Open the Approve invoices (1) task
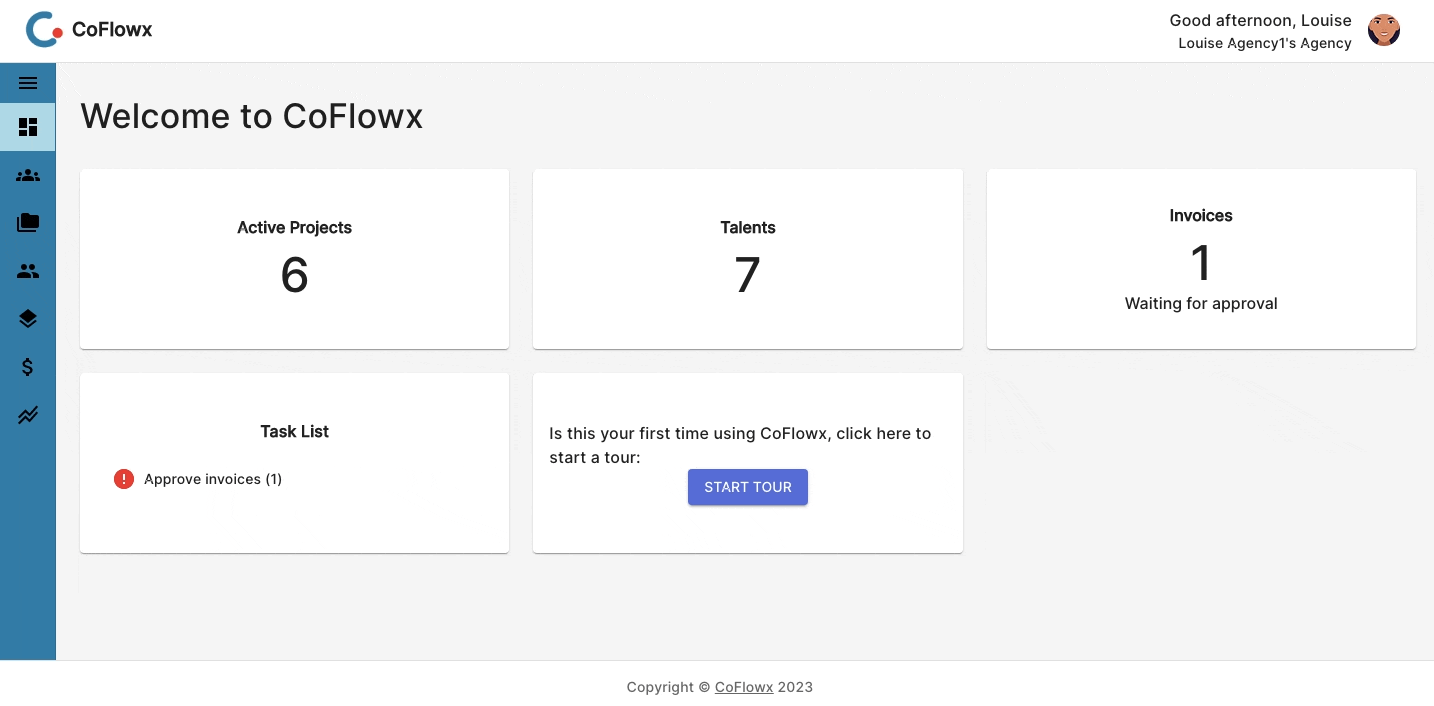 coord(213,479)
